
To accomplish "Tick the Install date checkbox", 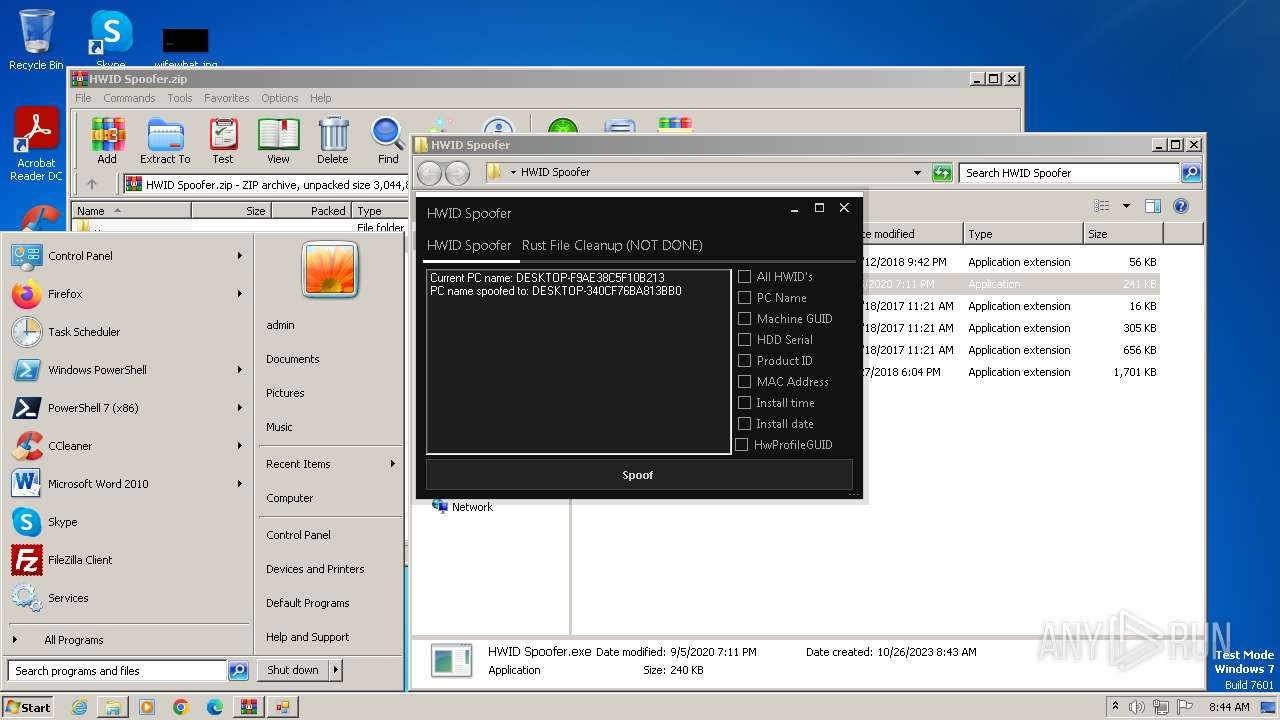I will [744, 424].
